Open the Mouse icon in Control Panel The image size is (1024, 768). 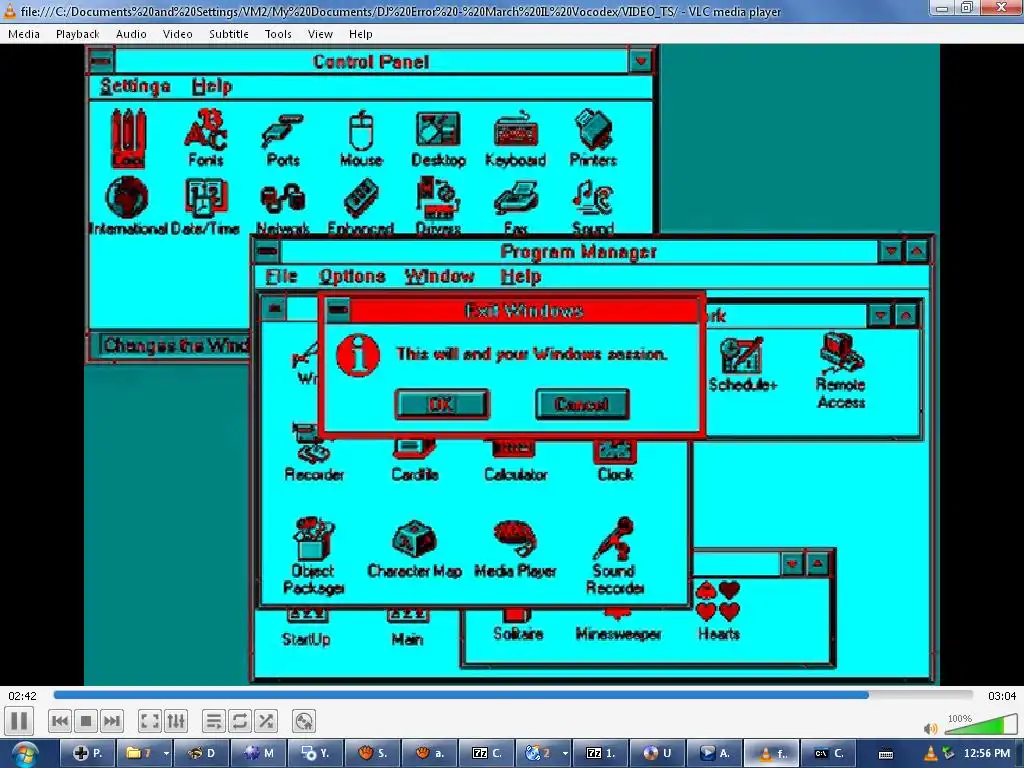(x=361, y=138)
